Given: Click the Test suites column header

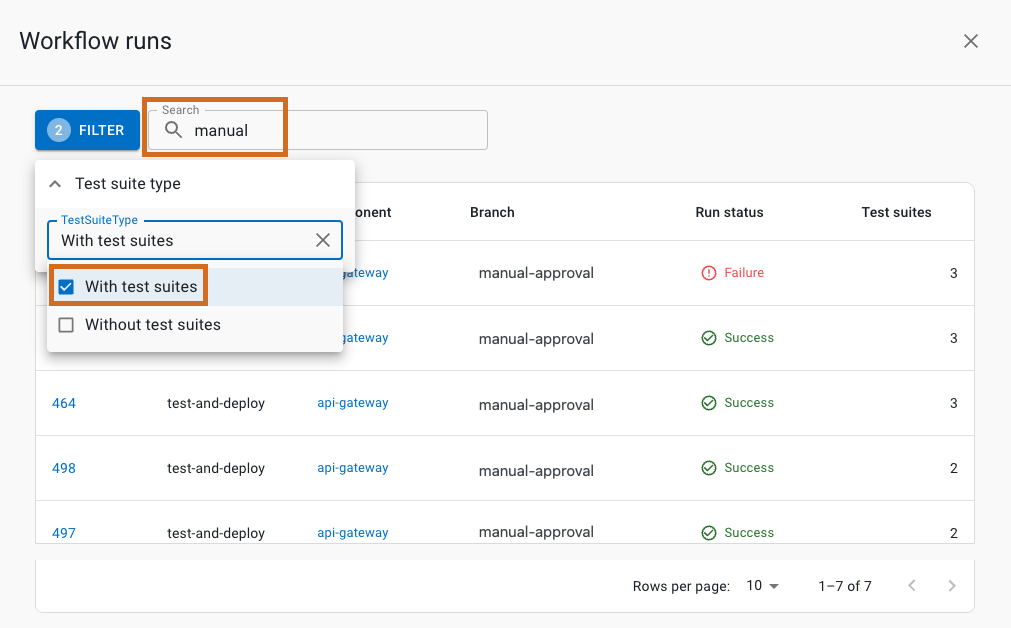Looking at the screenshot, I should pos(896,212).
